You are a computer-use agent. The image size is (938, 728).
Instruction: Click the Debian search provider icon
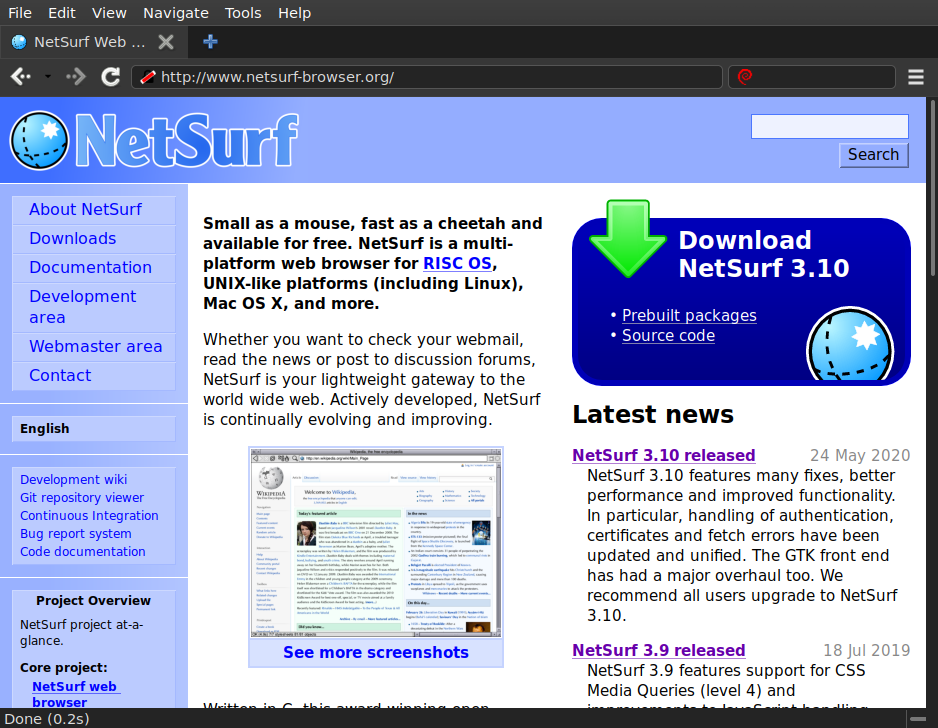pos(744,77)
